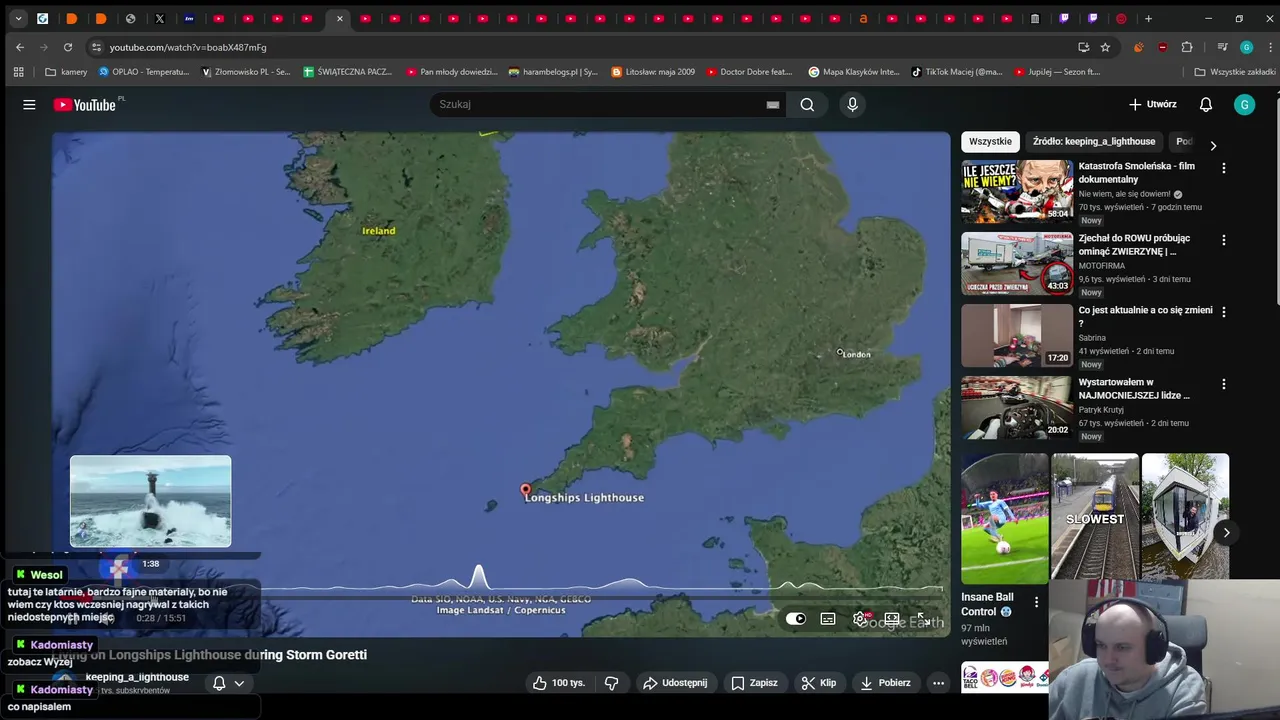
Task: Show more filter chips with the right arrow
Action: pos(1213,145)
